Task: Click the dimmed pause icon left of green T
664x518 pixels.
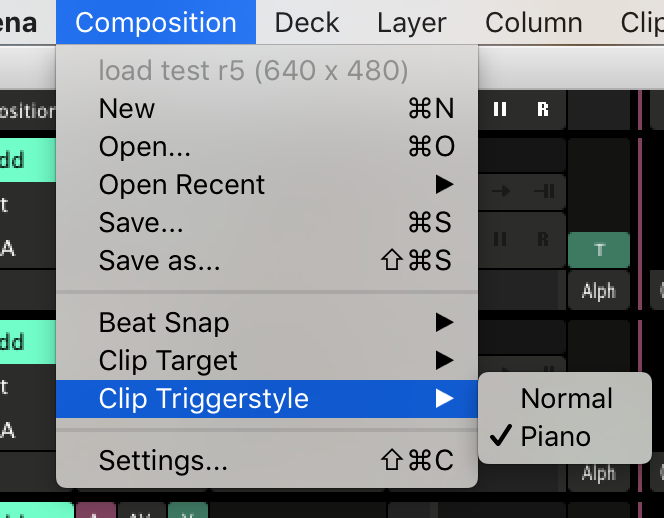Action: [x=500, y=238]
